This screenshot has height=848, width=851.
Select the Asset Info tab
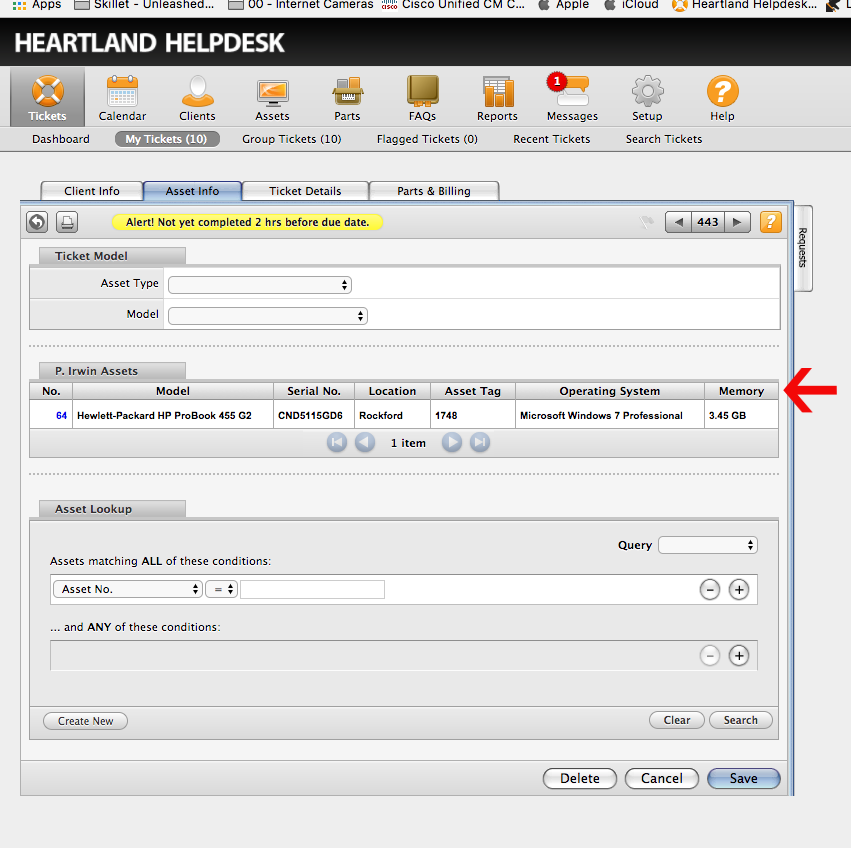(192, 191)
